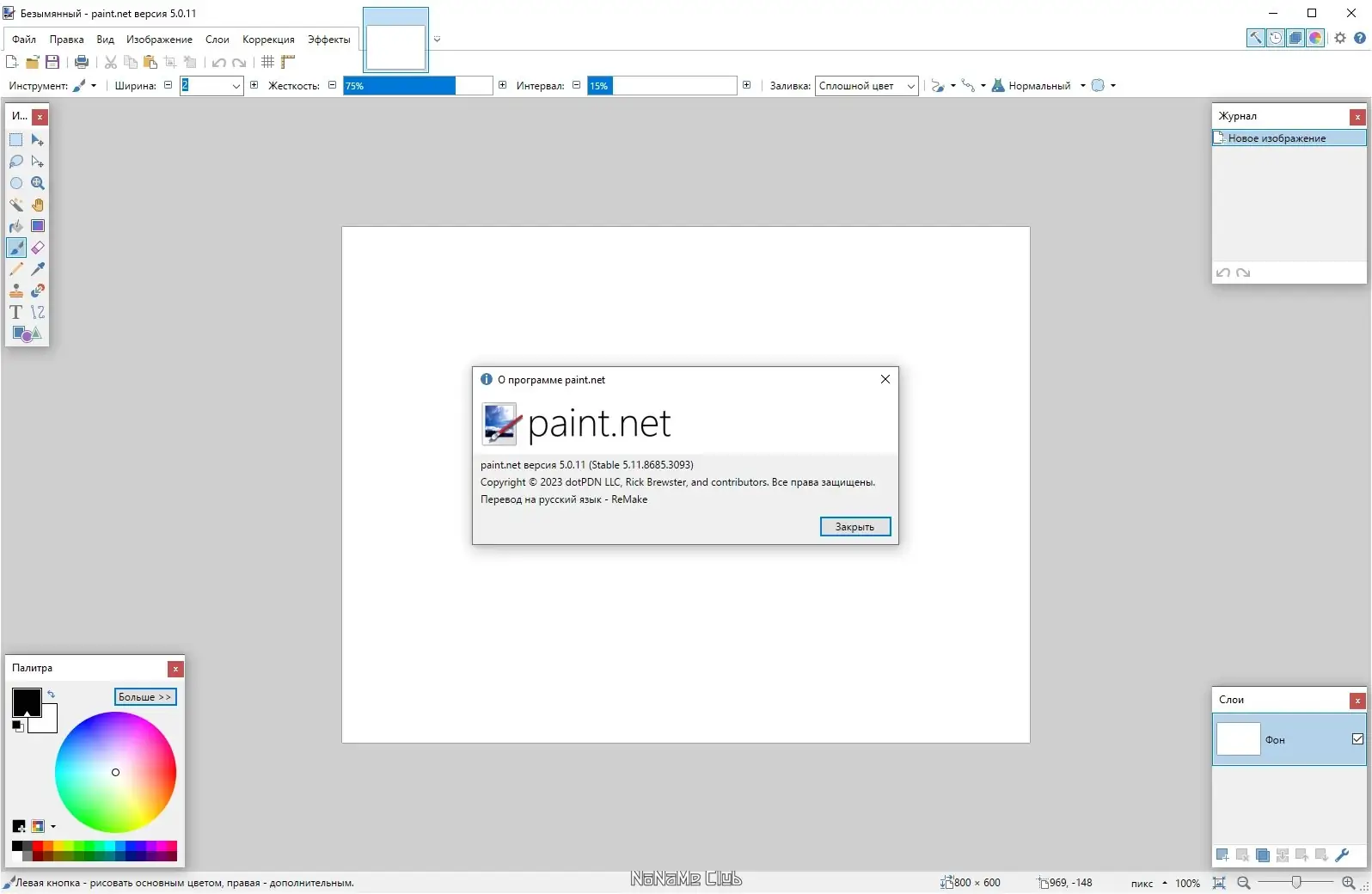The width and height of the screenshot is (1372, 894).
Task: Click the Больше >> palette button
Action: click(144, 697)
